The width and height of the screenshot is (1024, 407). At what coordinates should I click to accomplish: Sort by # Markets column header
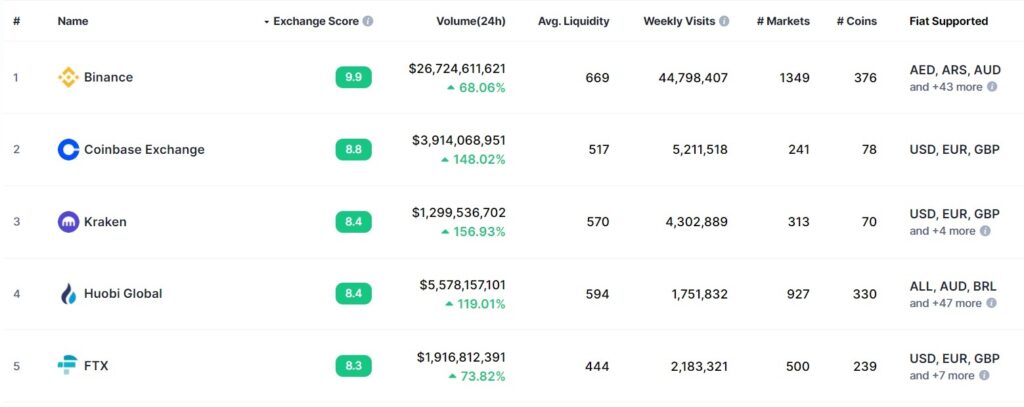[x=783, y=21]
